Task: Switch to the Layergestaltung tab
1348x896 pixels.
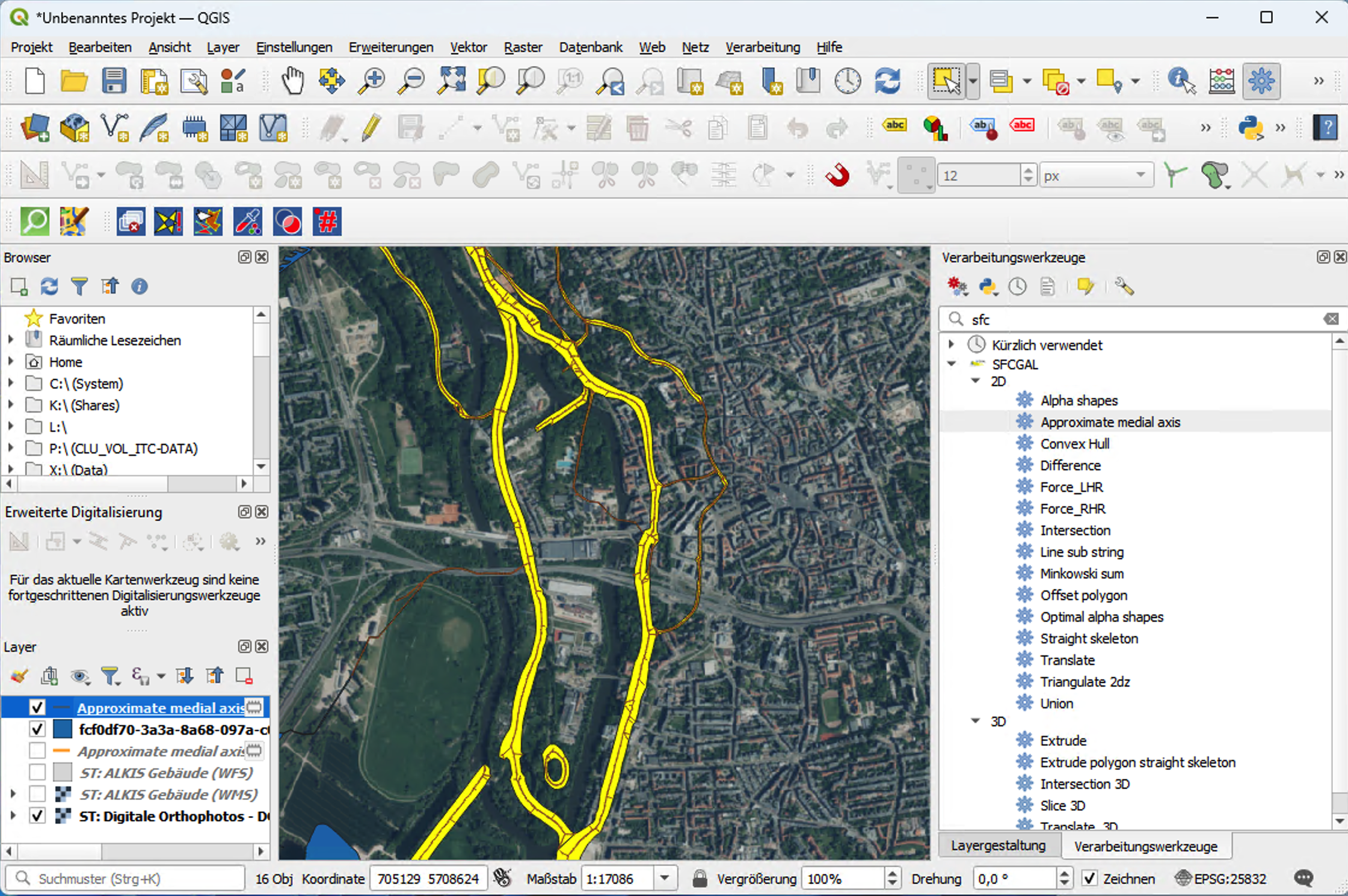Action: coord(998,845)
